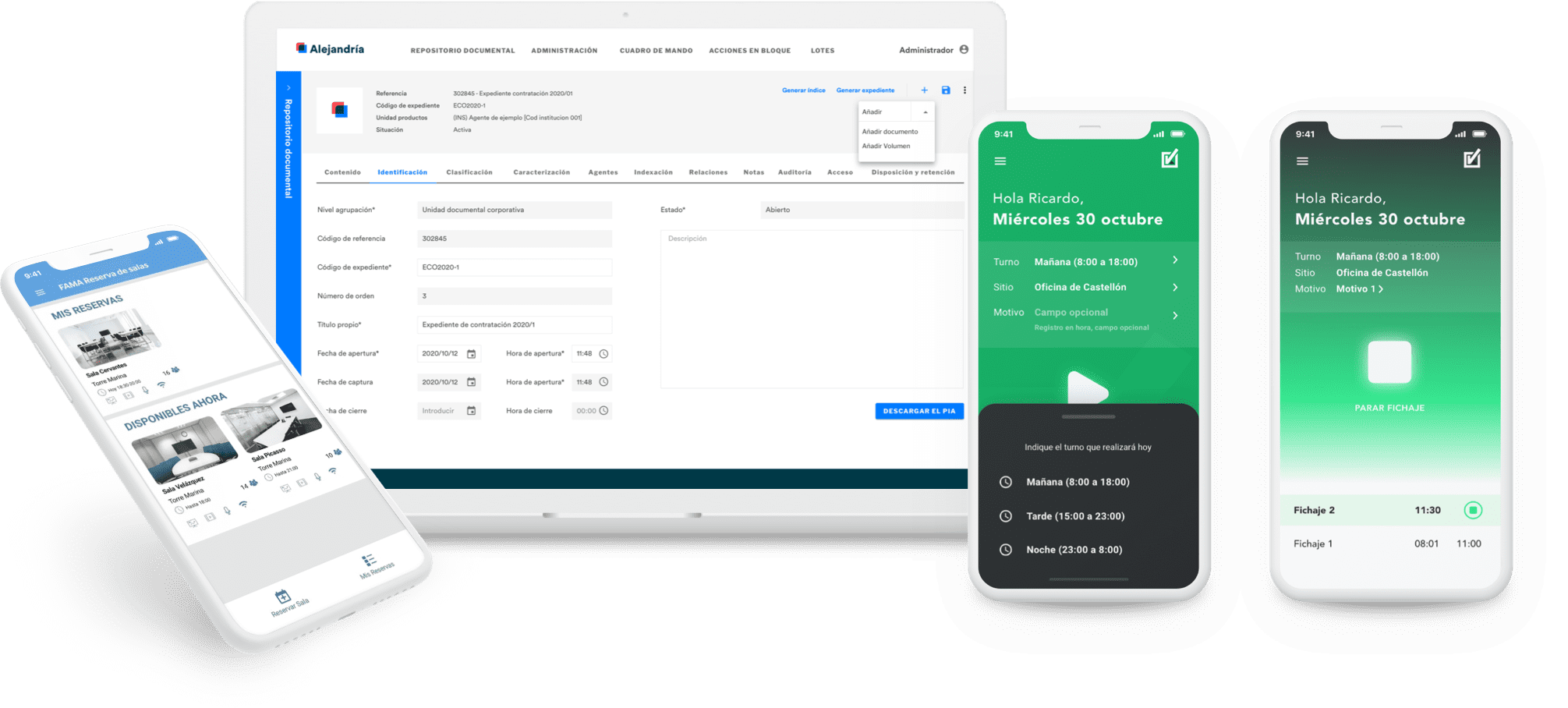The height and width of the screenshot is (708, 1568).
Task: Open Repositorio Documental top menu
Action: pos(462,51)
